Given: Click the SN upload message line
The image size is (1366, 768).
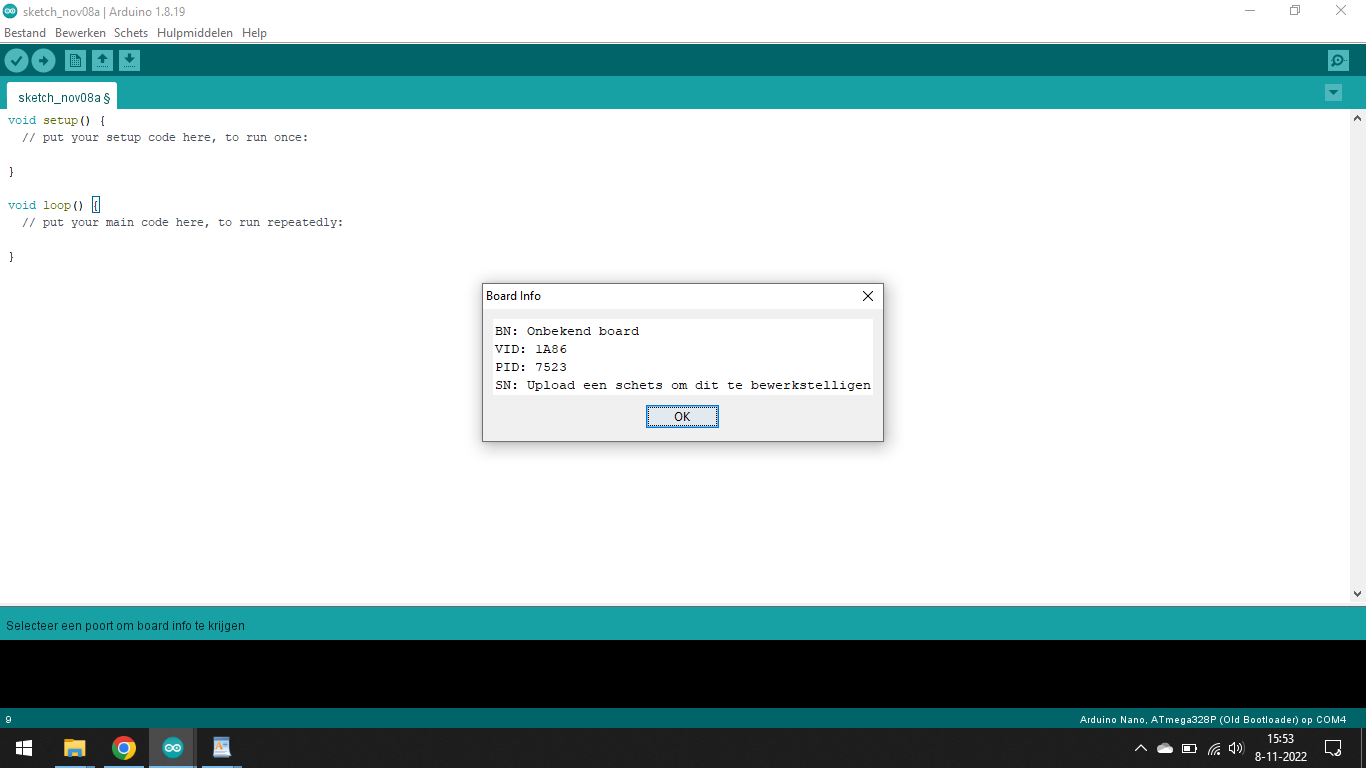Looking at the screenshot, I should point(683,385).
